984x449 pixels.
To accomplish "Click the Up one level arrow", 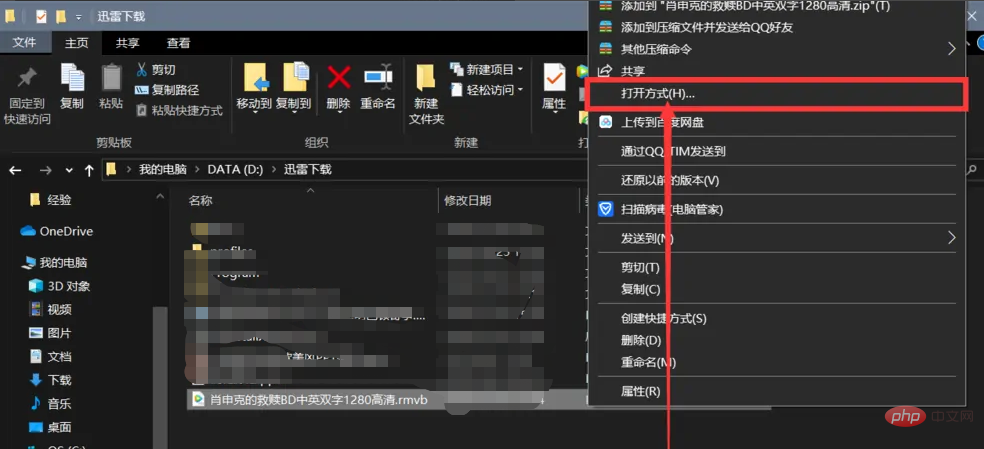I will [89, 170].
